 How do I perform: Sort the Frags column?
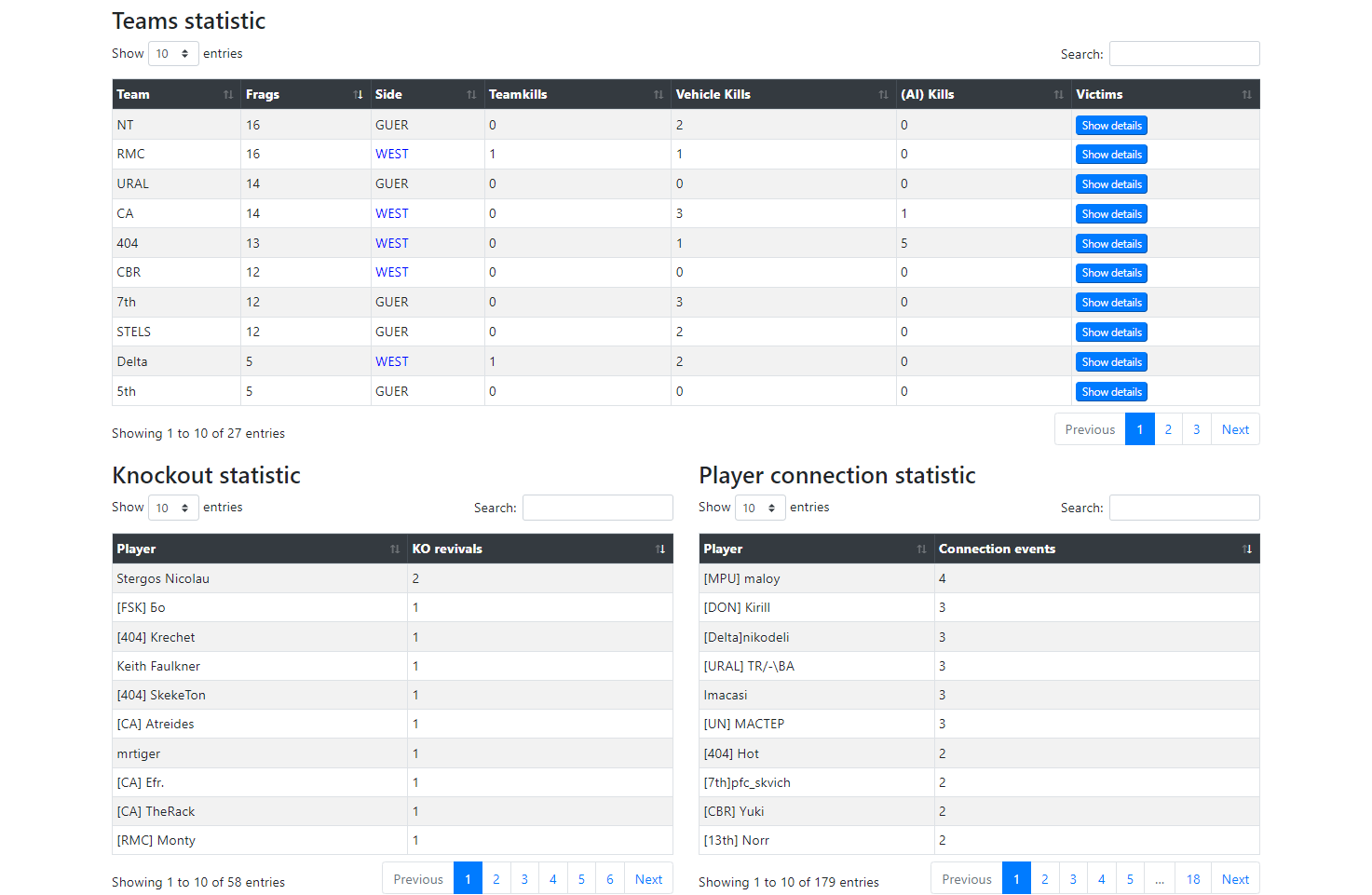click(358, 94)
